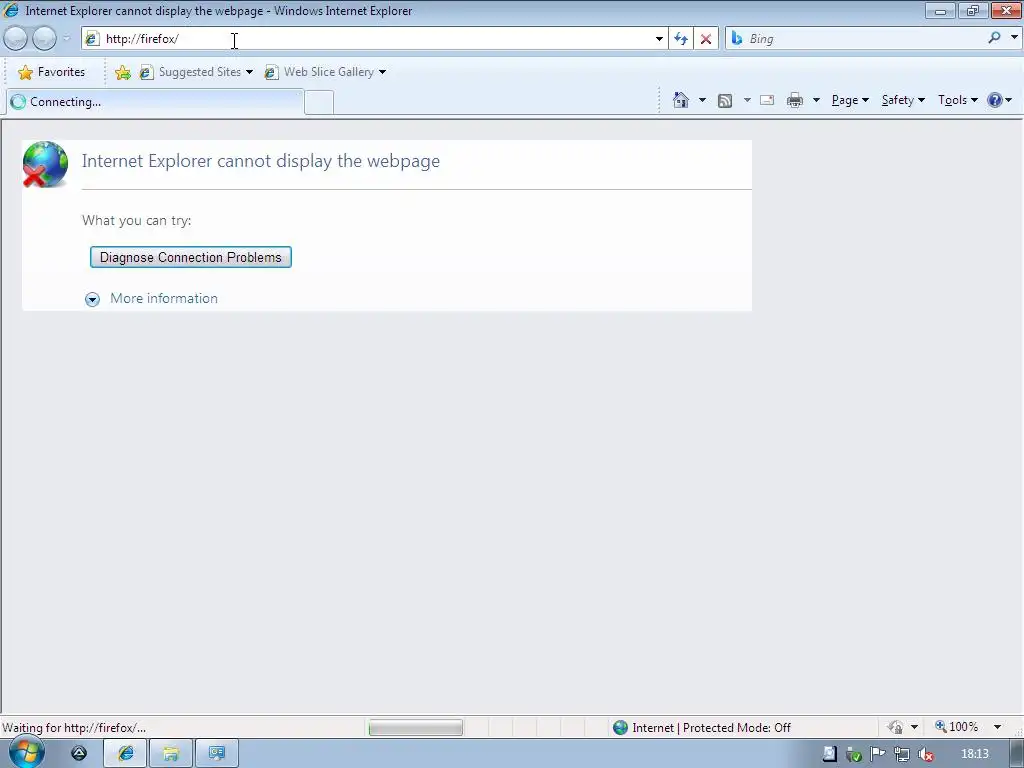Click the taskbar triangle recycle icon
The image size is (1024, 768).
click(x=79, y=754)
